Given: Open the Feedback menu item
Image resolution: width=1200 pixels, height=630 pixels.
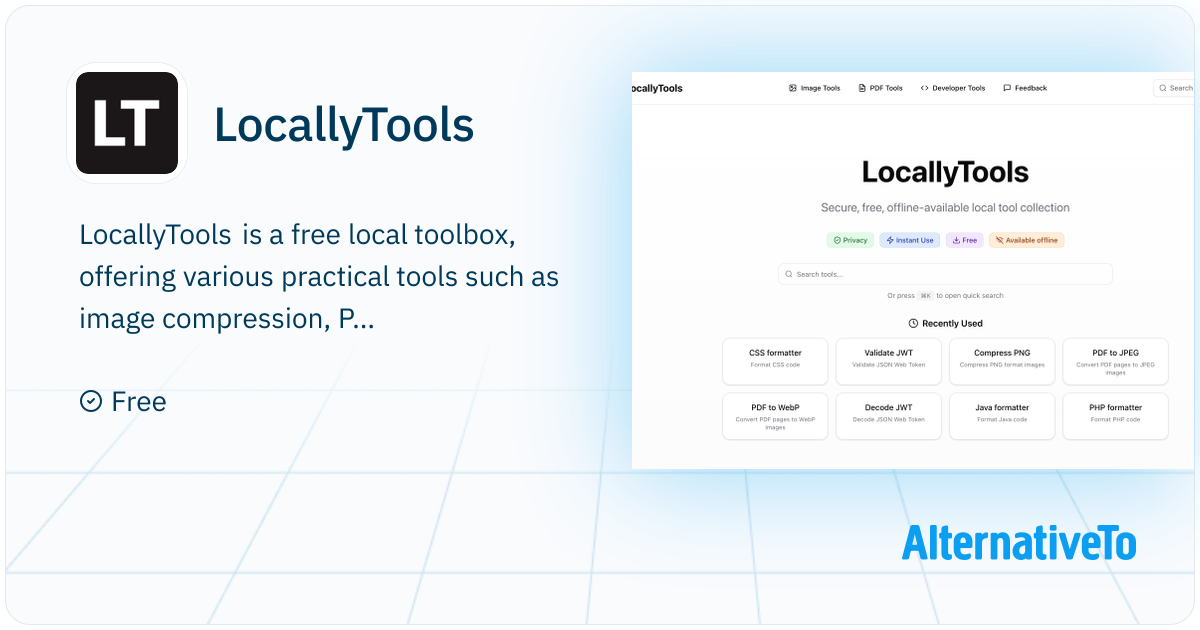Looking at the screenshot, I should tap(1025, 88).
